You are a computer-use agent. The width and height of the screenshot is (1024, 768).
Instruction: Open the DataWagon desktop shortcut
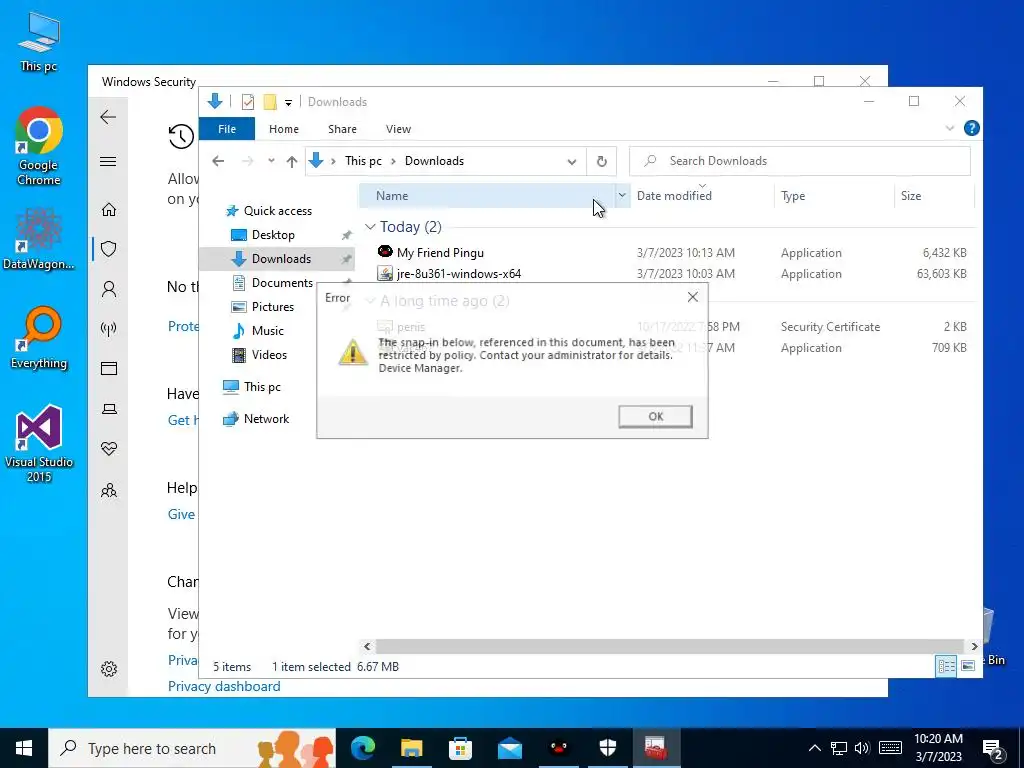point(39,238)
